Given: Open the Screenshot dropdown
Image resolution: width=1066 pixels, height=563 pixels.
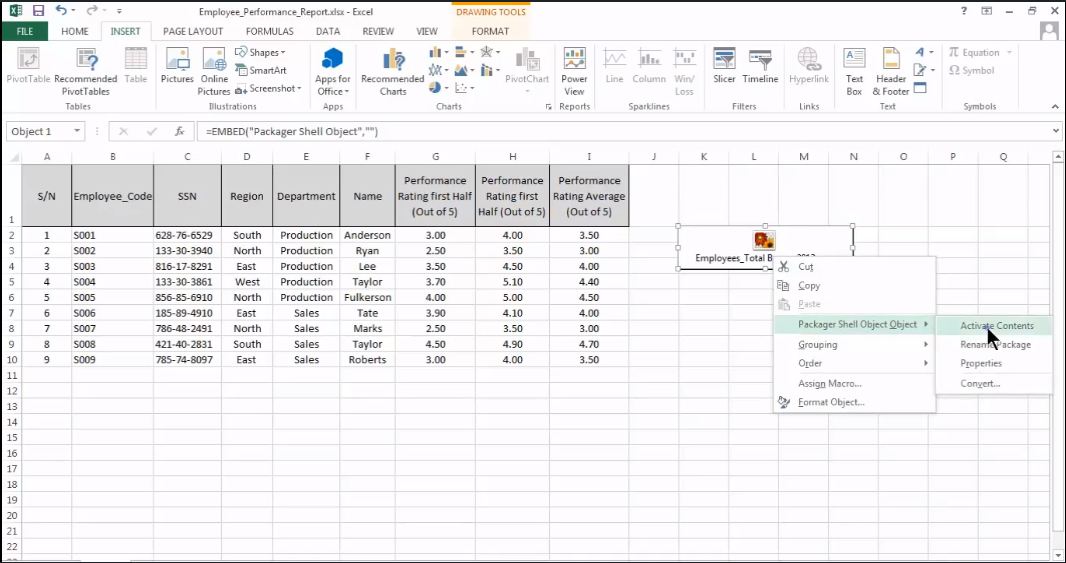Looking at the screenshot, I should 299,88.
